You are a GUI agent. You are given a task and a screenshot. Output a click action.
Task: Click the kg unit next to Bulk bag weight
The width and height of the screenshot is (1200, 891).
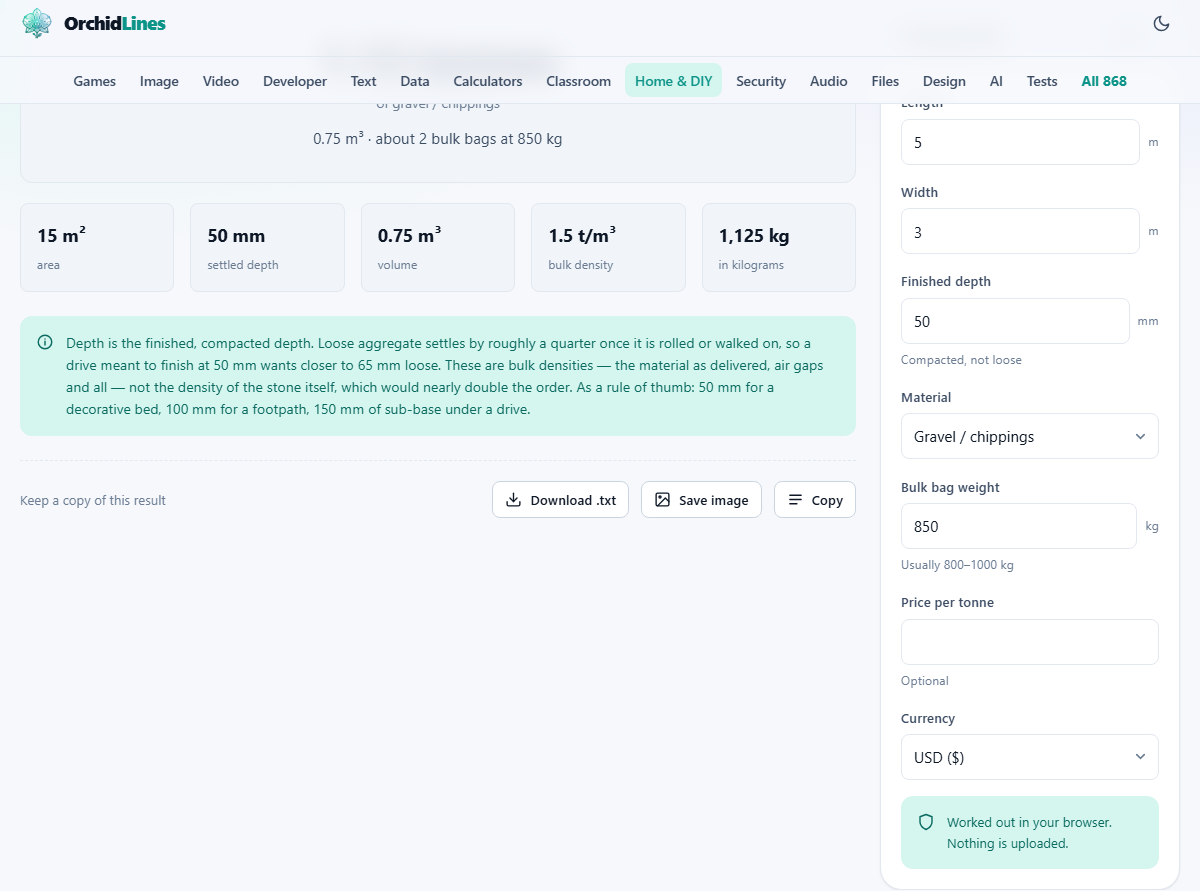click(x=1152, y=526)
